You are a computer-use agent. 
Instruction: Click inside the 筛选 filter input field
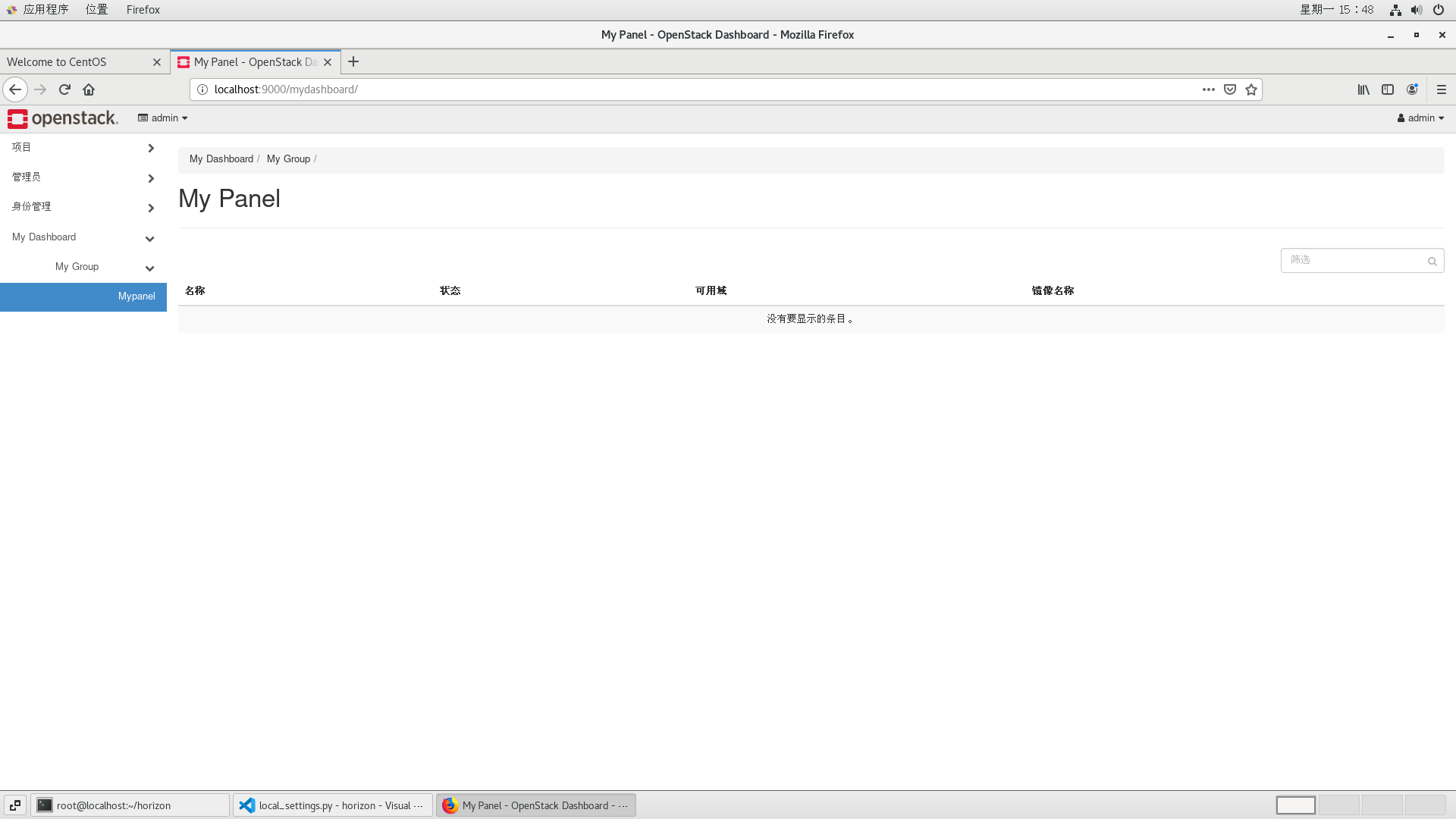pyautogui.click(x=1350, y=260)
